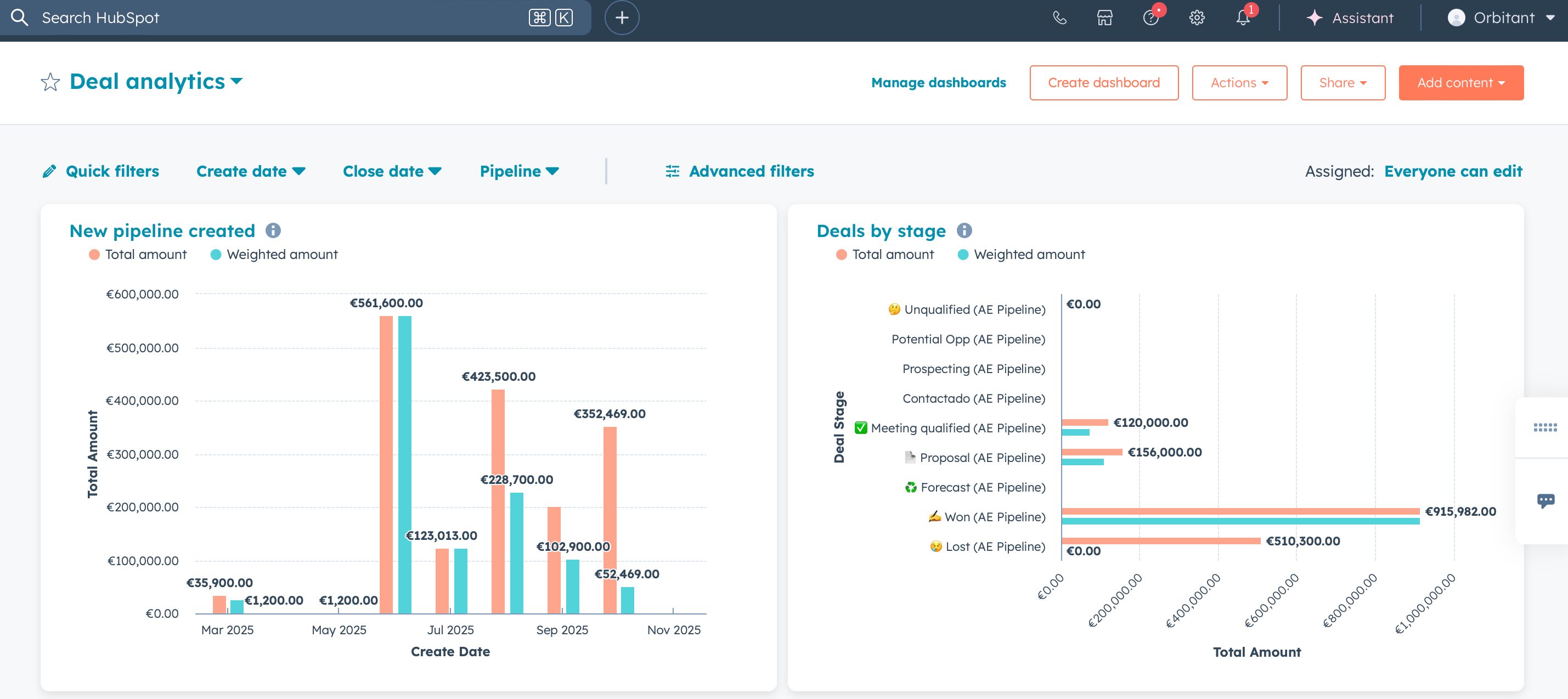The height and width of the screenshot is (699, 1568).
Task: Click the phone calling icon
Action: [1060, 18]
